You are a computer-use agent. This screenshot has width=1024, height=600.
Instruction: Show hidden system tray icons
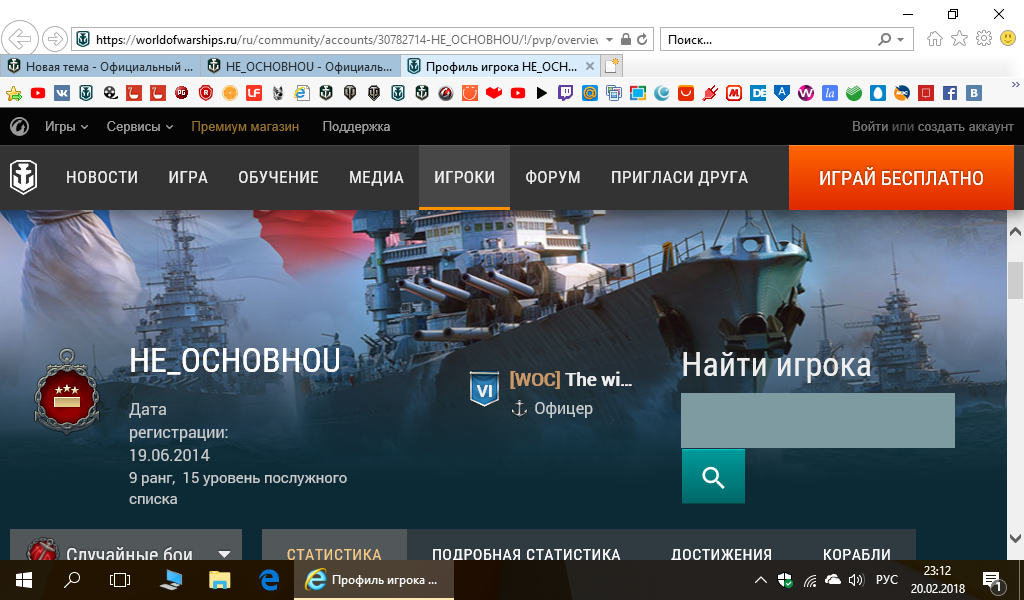pos(760,580)
